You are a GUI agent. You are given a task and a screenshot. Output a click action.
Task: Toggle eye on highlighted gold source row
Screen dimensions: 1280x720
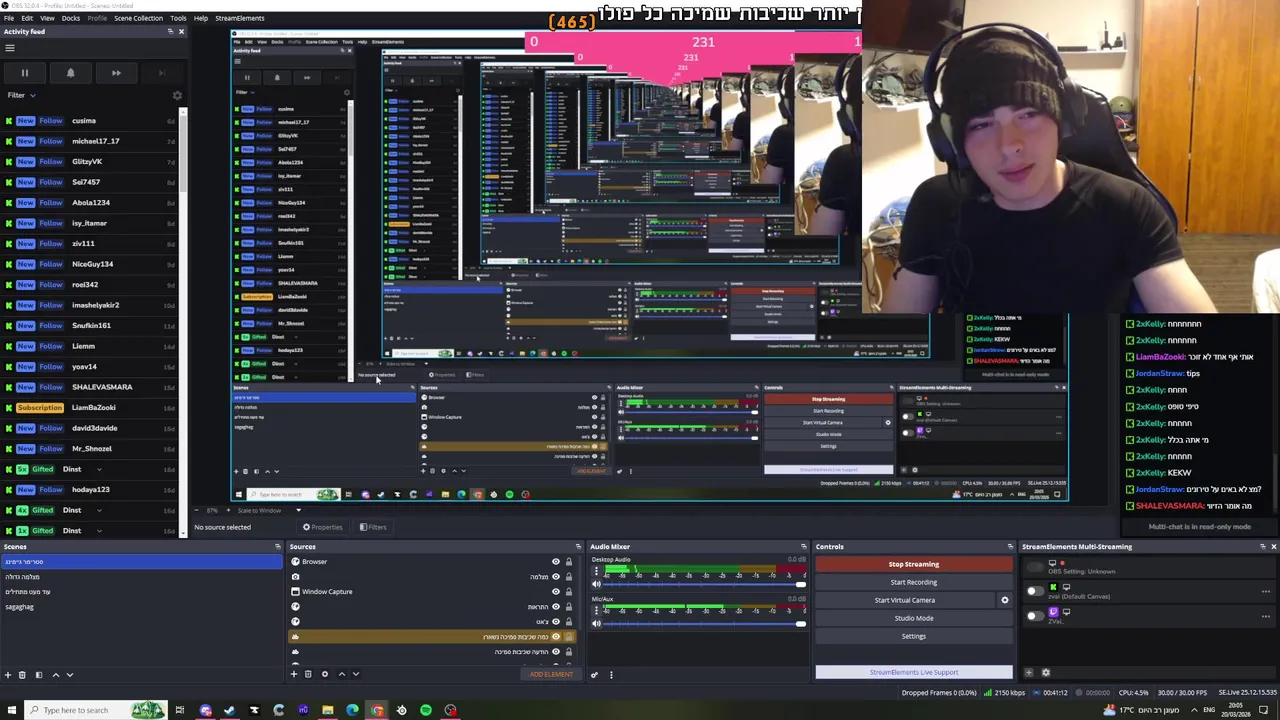point(556,637)
